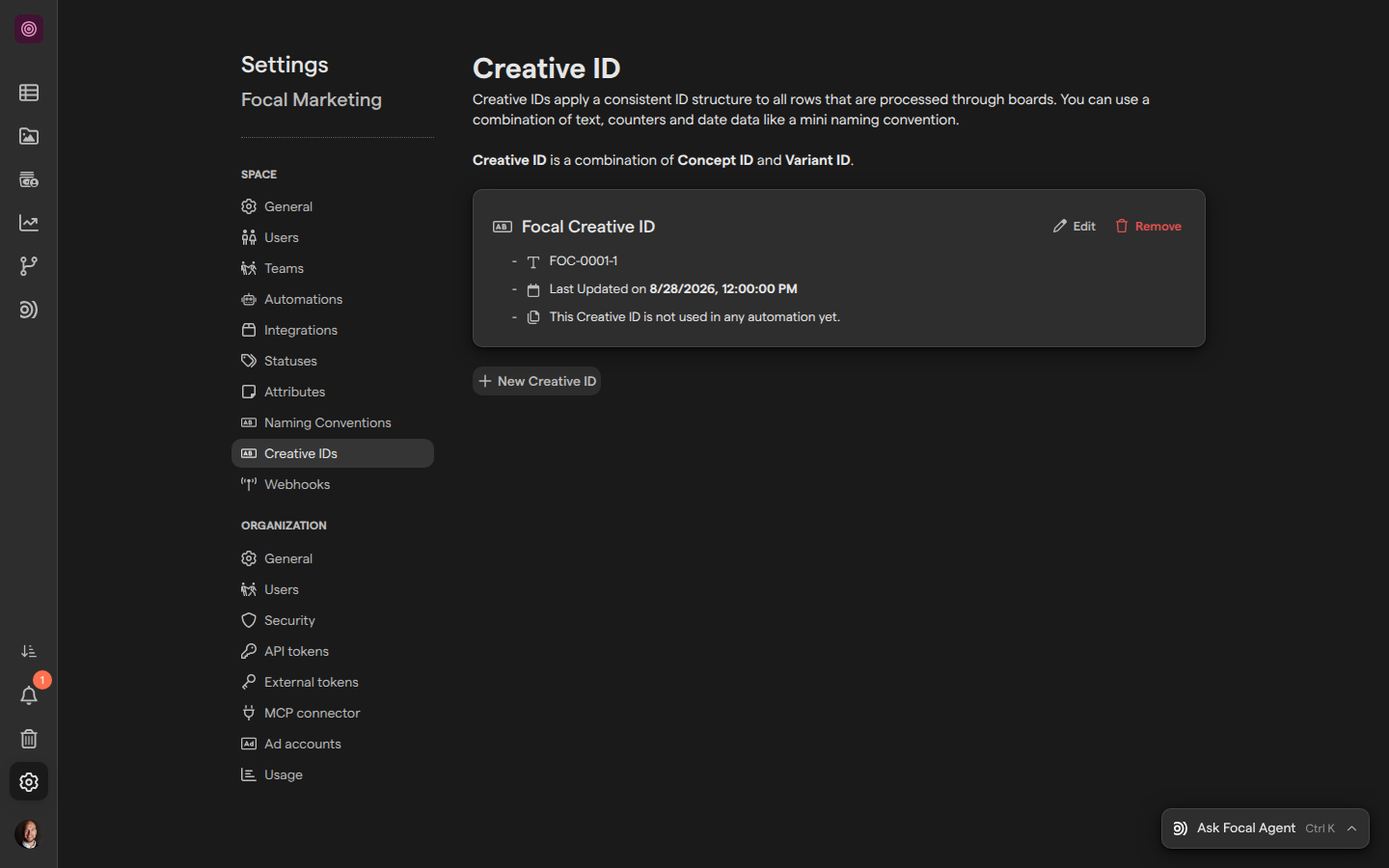Open Attributes settings

point(333,392)
